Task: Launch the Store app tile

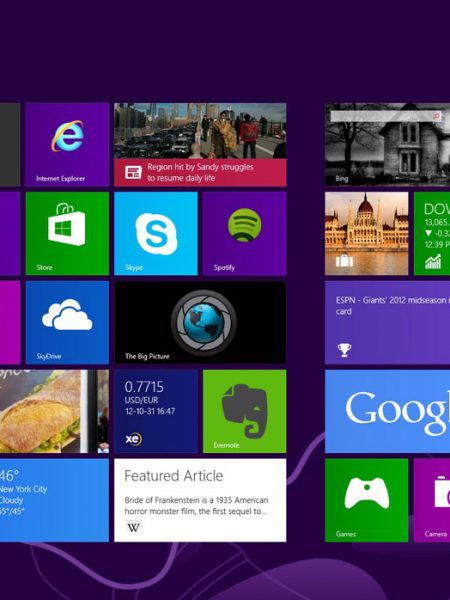Action: click(x=67, y=233)
